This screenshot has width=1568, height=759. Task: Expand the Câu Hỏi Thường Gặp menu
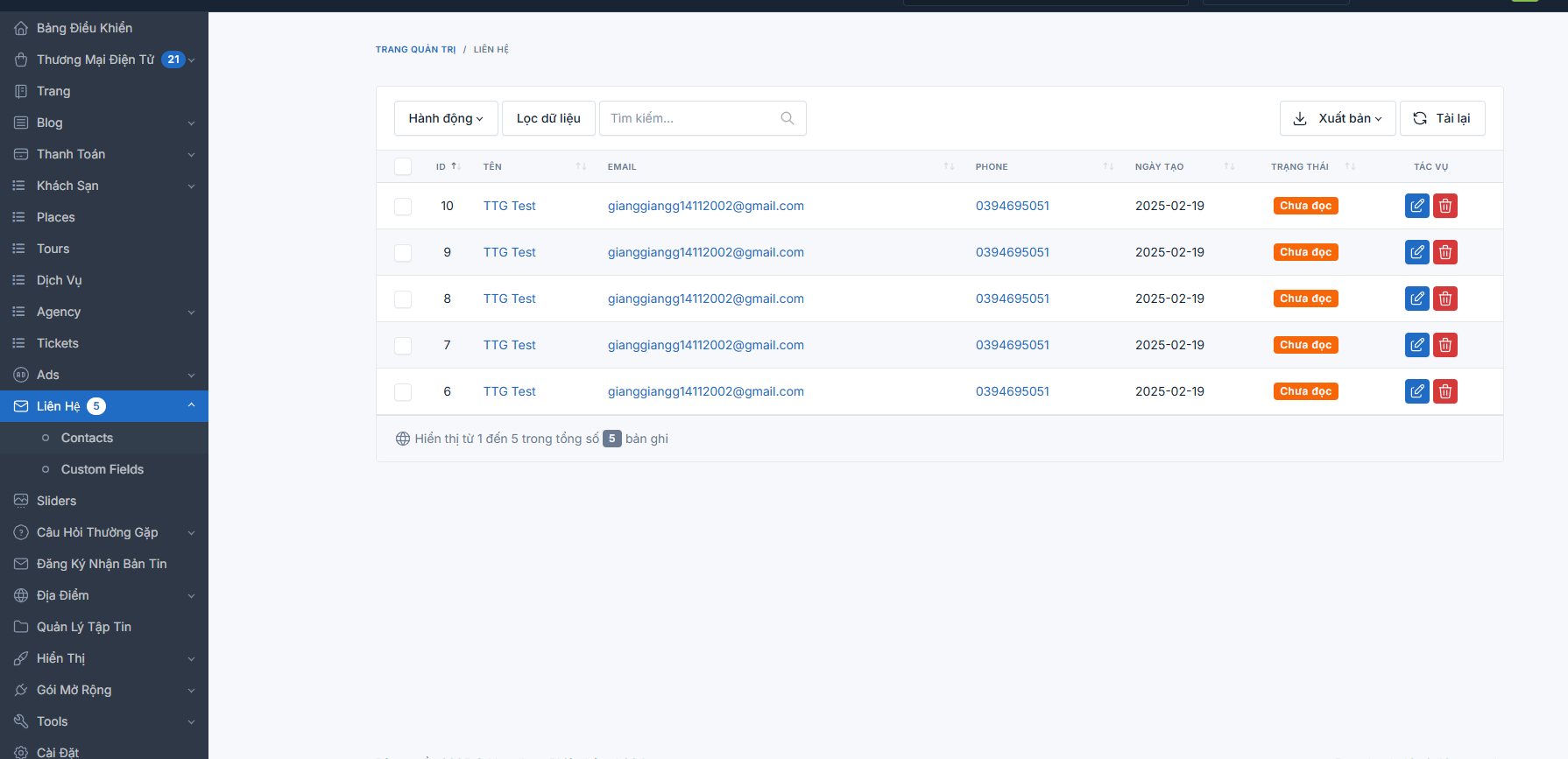(104, 532)
